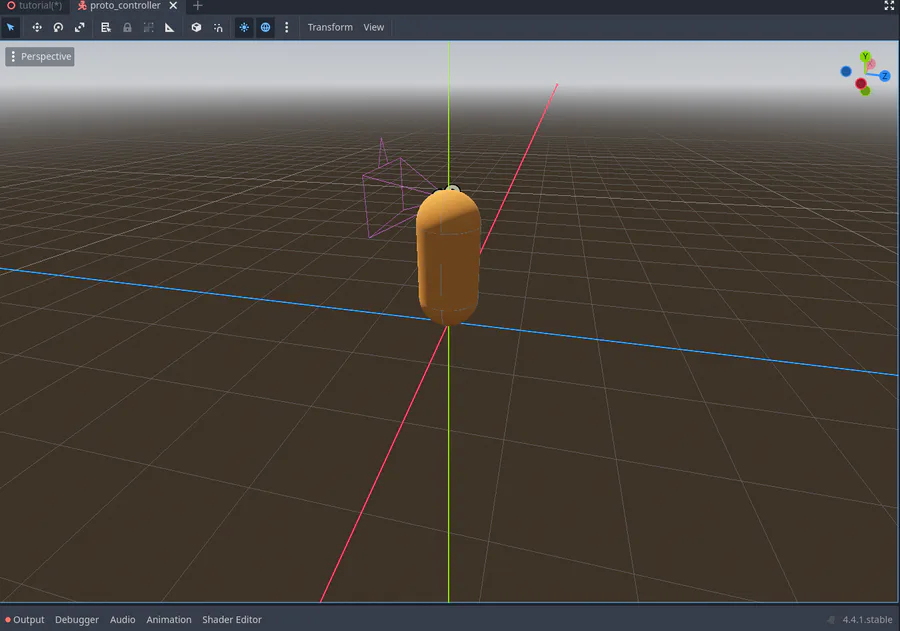The height and width of the screenshot is (631, 900).
Task: Toggle Use Local Space cube icon
Action: click(x=196, y=28)
